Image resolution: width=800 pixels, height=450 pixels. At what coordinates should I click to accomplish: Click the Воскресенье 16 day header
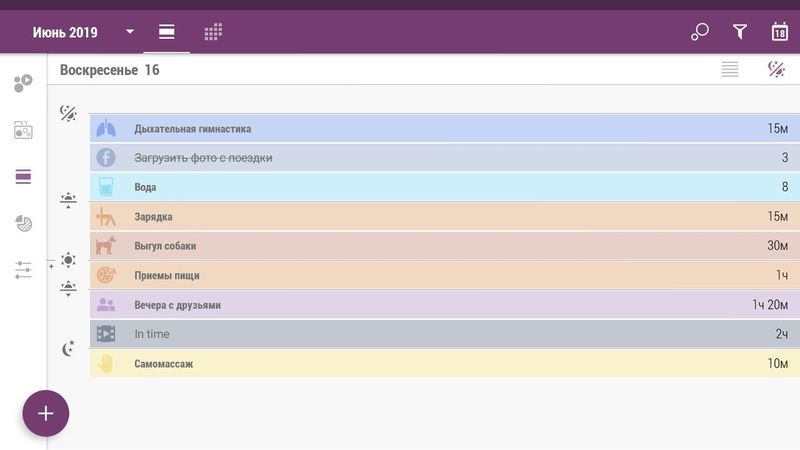click(x=110, y=70)
